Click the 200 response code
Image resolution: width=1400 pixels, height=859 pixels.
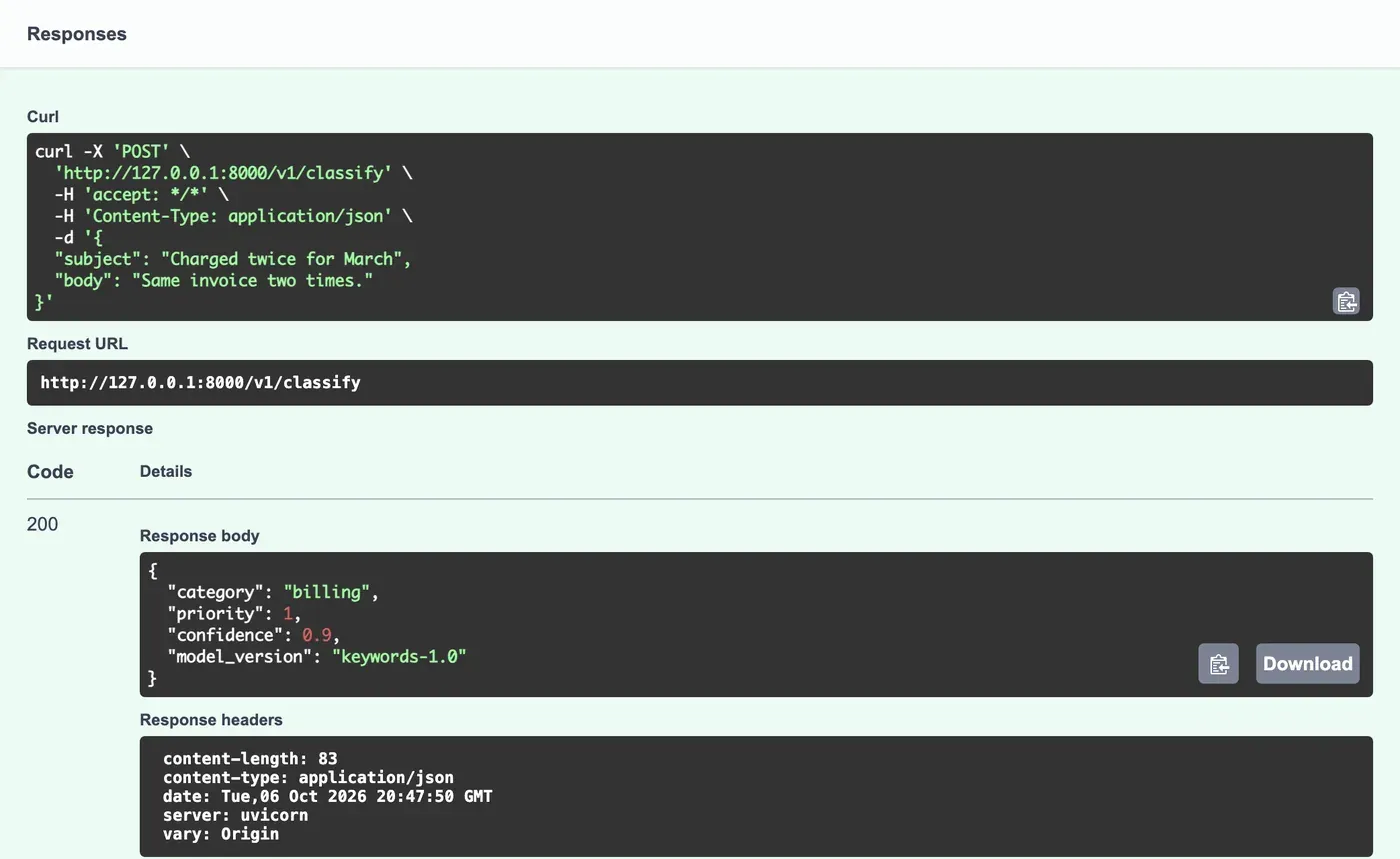click(42, 524)
